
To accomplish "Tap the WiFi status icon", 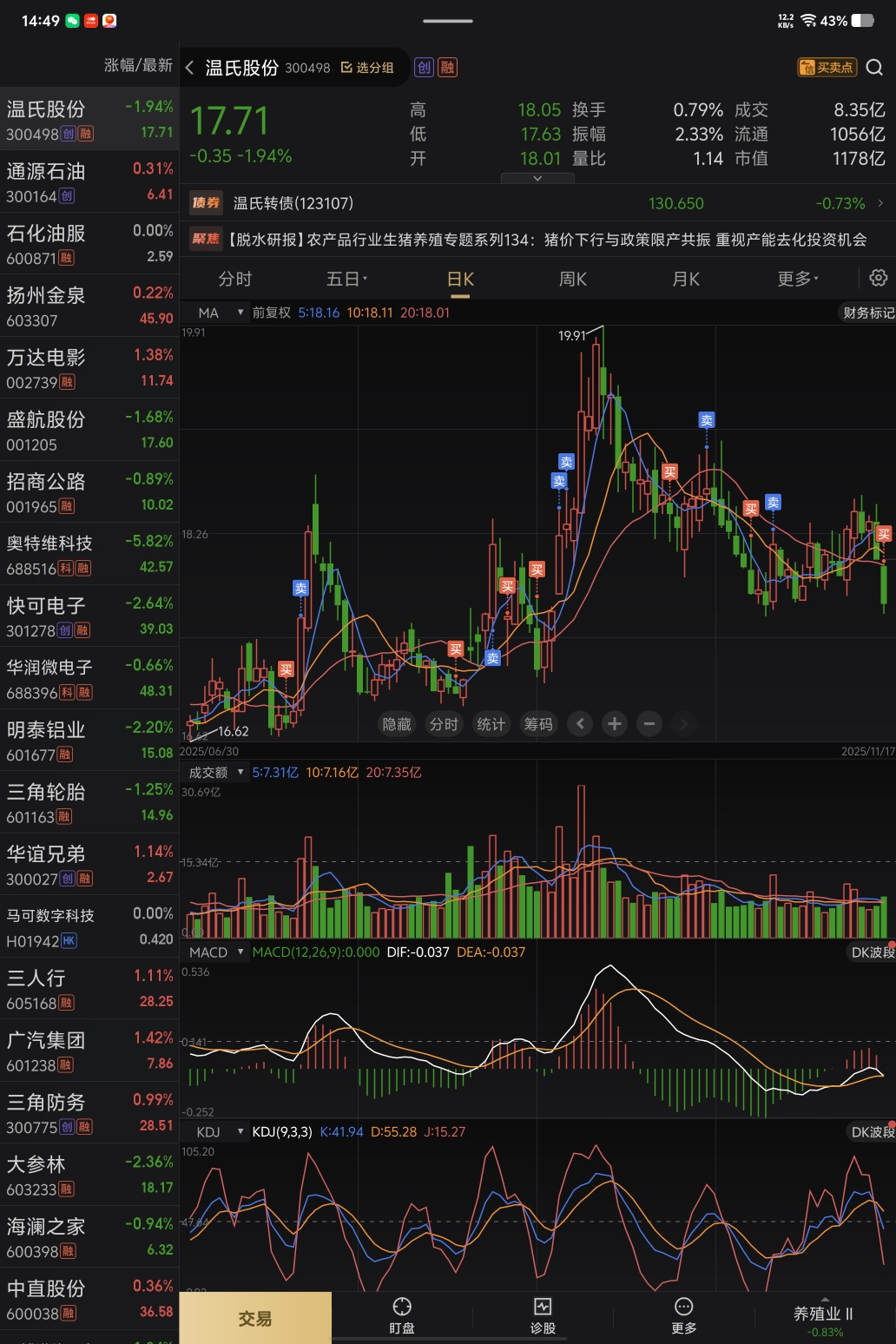I will pos(809,20).
